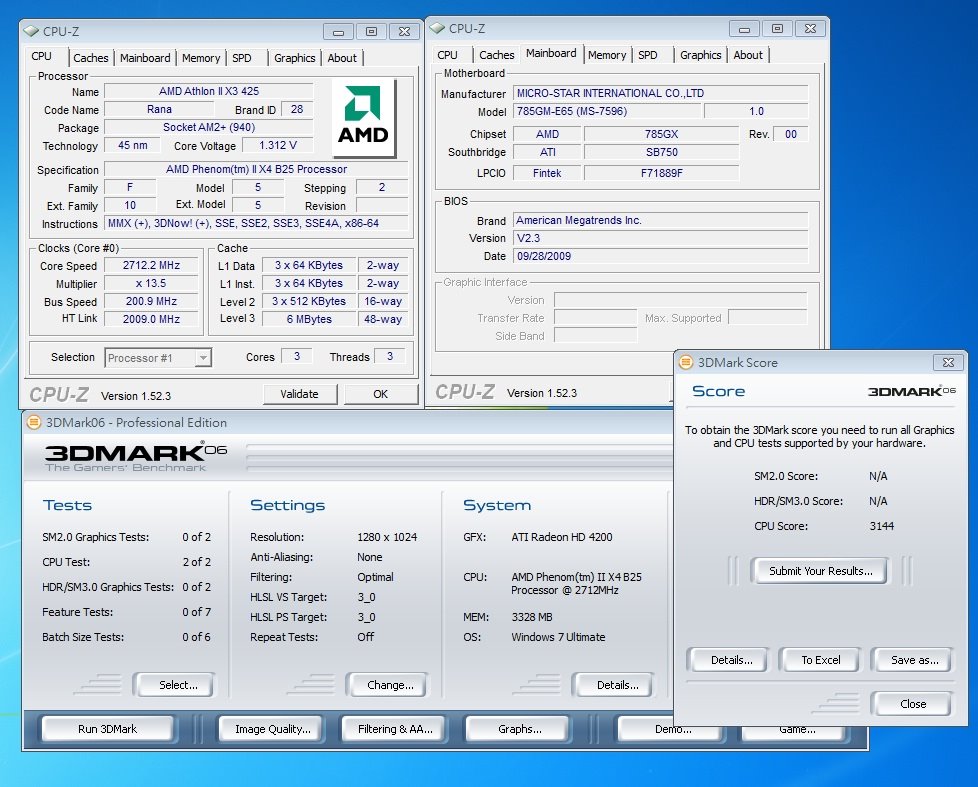Click the AMD logo in CPU-Z
Viewport: 978px width, 787px height.
[x=364, y=117]
